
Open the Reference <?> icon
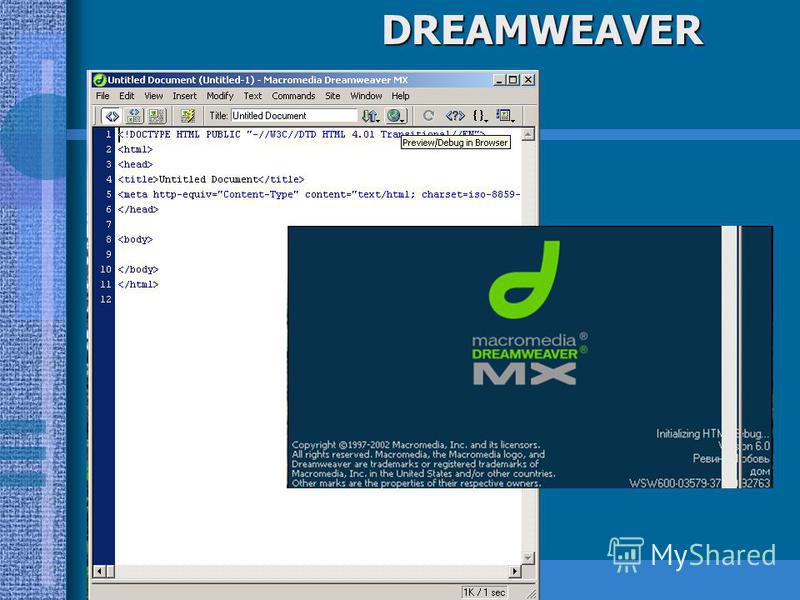455,116
